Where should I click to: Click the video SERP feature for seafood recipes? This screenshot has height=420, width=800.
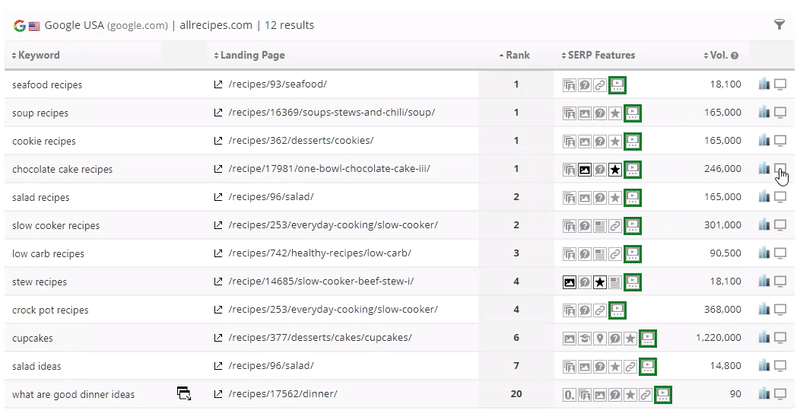click(x=618, y=85)
